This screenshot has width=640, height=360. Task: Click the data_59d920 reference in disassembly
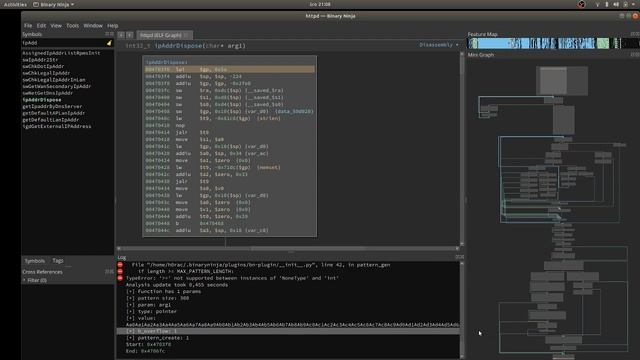pos(294,111)
